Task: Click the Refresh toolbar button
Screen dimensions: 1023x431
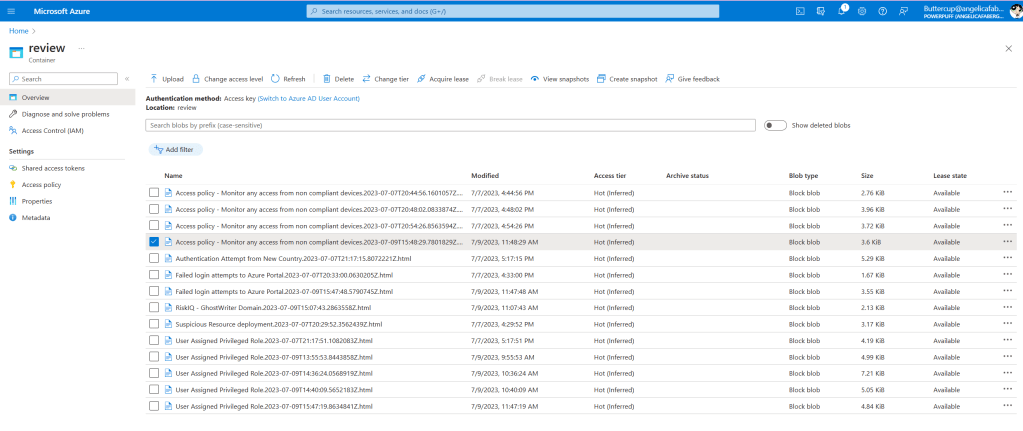Action: pyautogui.click(x=288, y=78)
